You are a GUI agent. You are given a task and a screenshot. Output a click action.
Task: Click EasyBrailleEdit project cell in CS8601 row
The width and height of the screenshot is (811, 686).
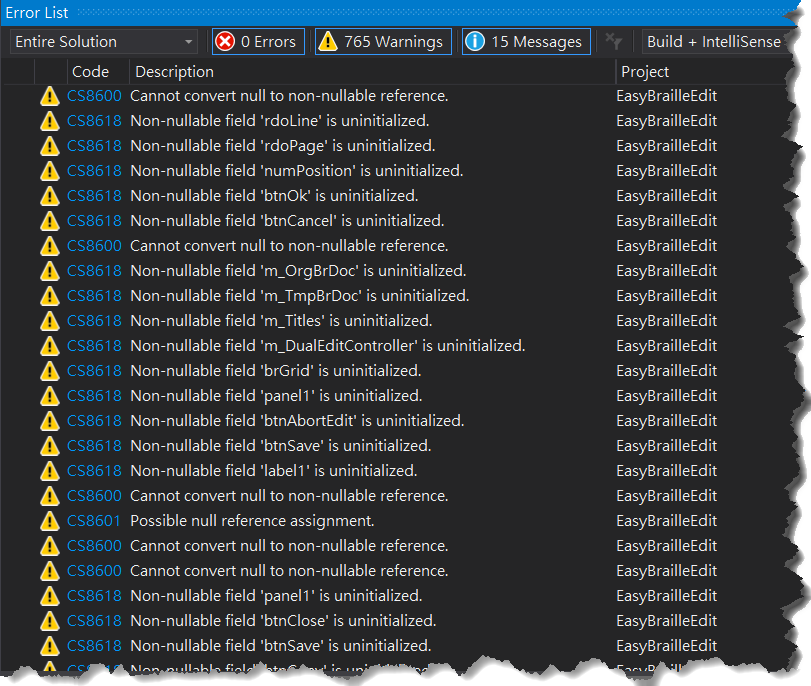click(x=666, y=520)
